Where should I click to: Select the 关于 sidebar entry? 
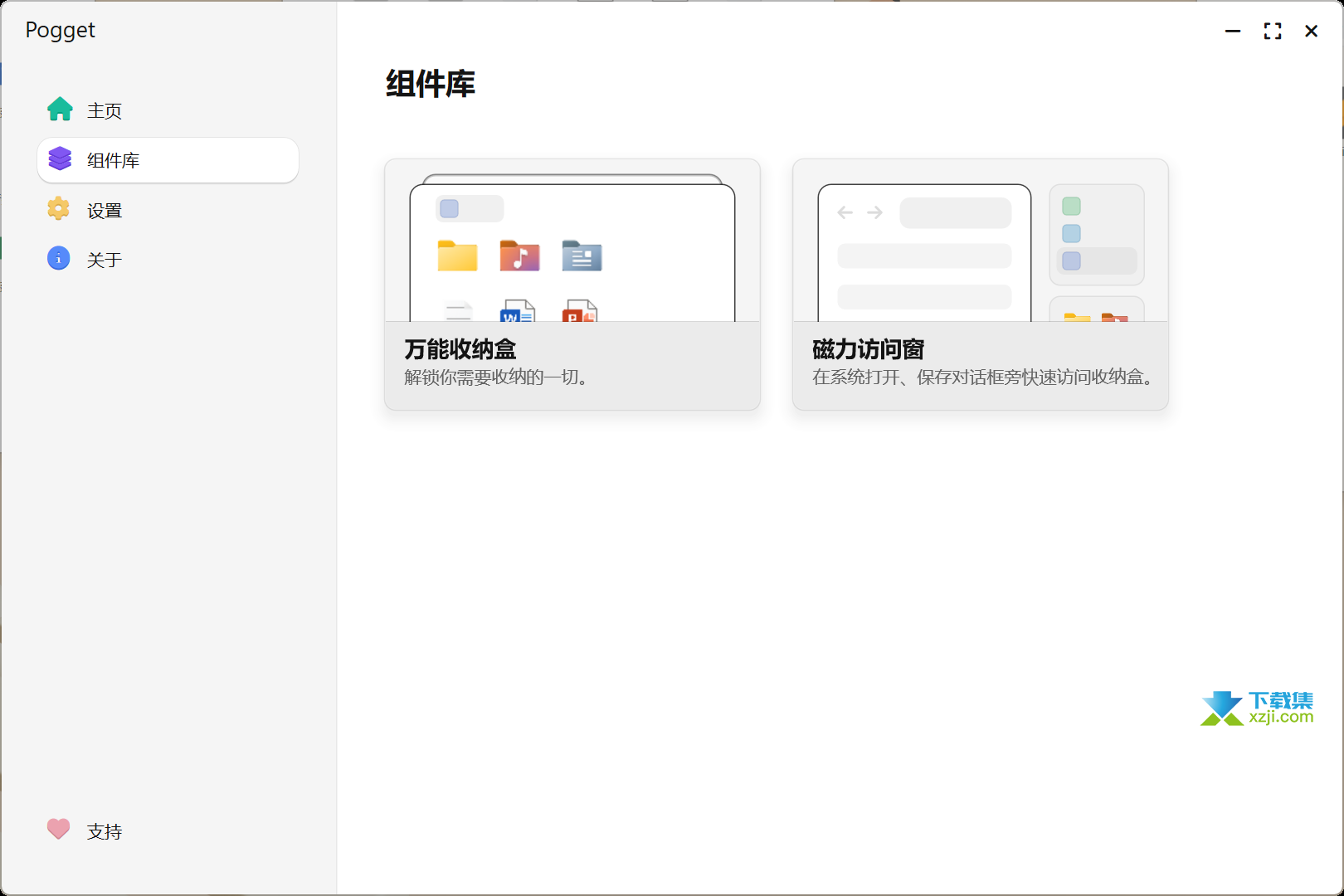(104, 259)
